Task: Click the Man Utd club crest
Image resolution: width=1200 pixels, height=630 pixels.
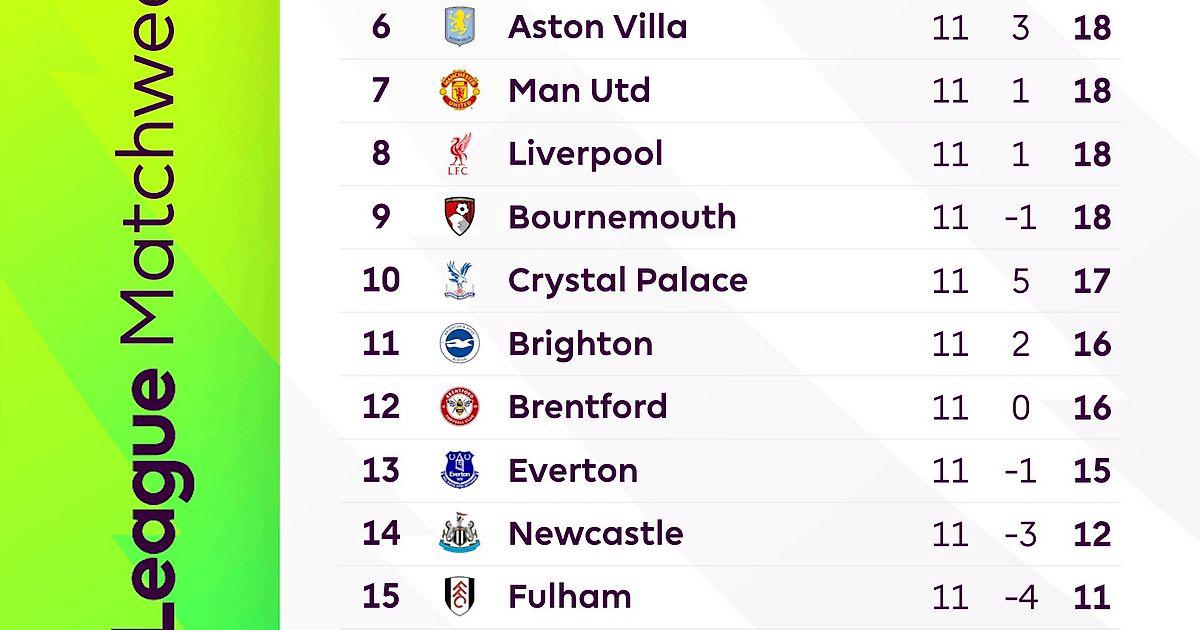Action: click(460, 90)
